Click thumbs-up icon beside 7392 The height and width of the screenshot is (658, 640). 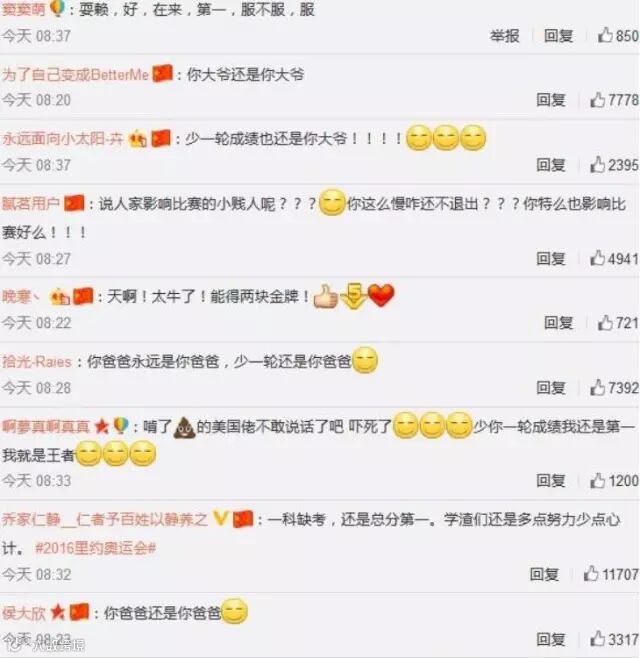597,387
